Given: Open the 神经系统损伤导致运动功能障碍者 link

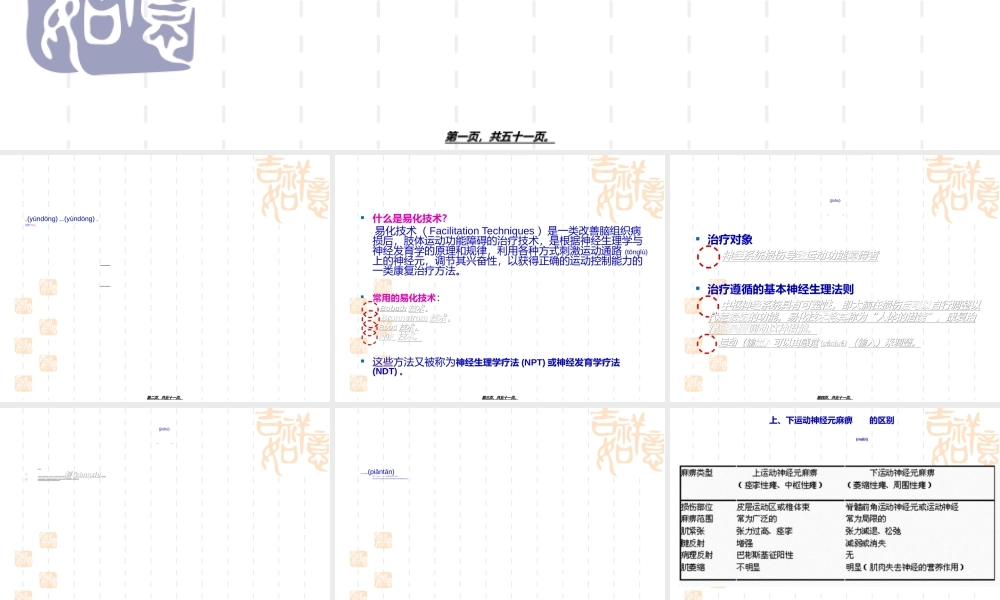Looking at the screenshot, I should coord(802,257).
